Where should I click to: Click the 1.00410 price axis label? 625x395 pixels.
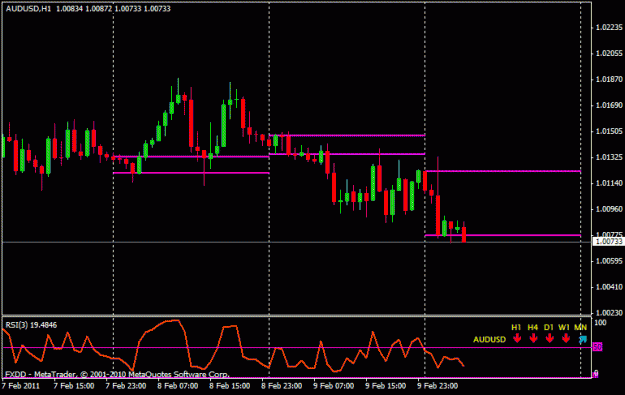pyautogui.click(x=609, y=287)
